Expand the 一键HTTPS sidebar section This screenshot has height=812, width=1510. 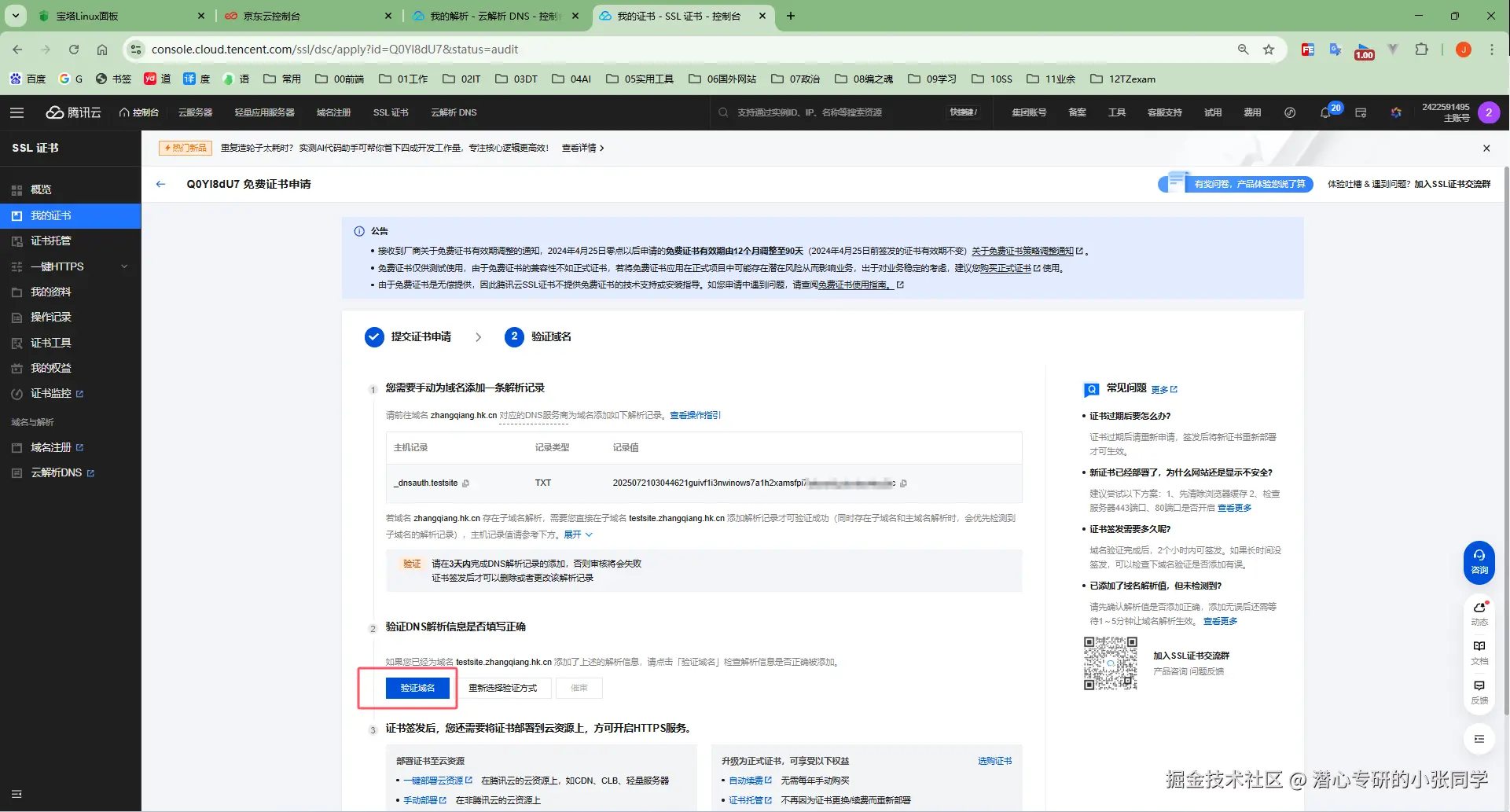(71, 266)
